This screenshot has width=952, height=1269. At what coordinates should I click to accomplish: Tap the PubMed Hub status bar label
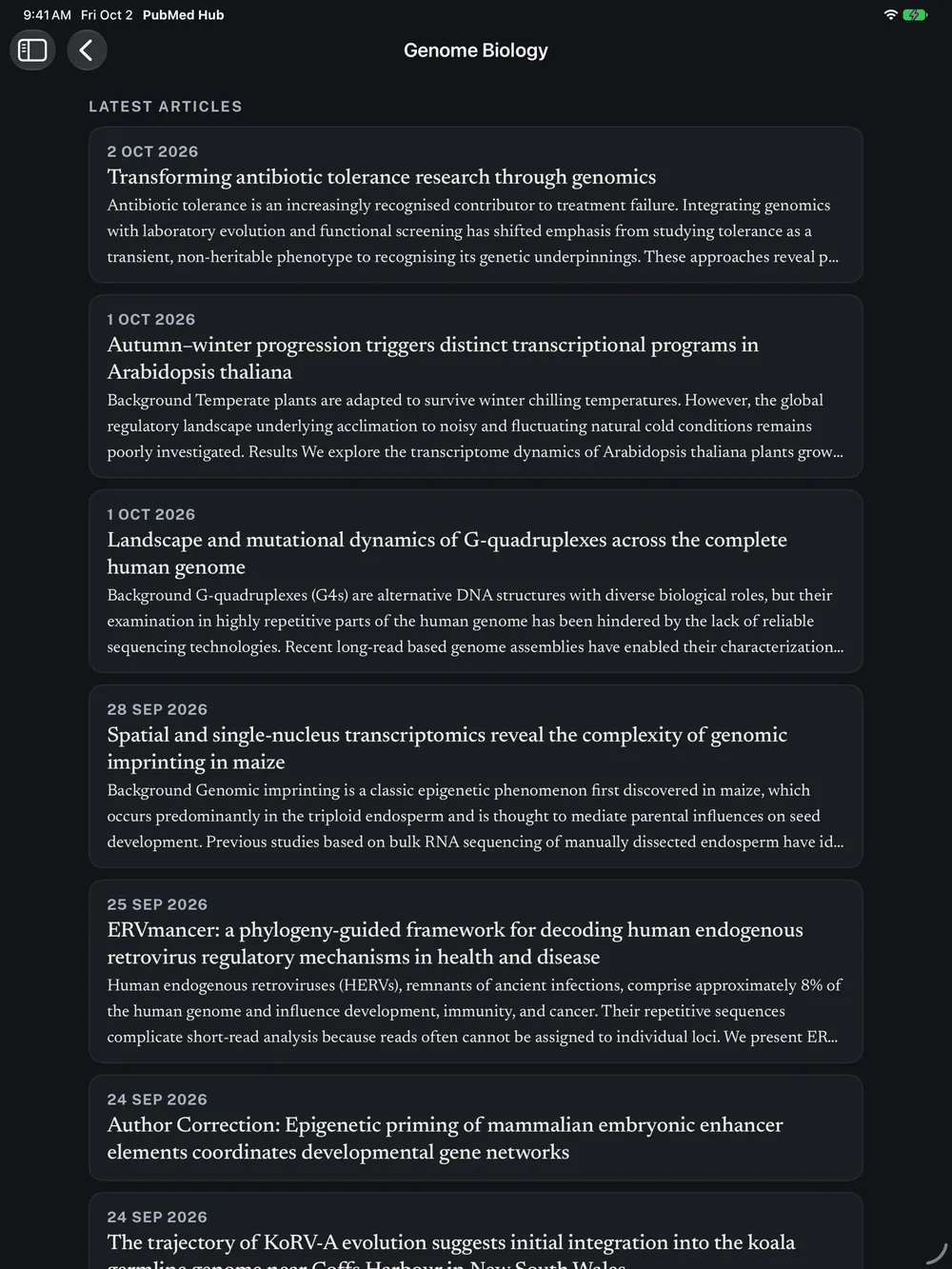(184, 15)
